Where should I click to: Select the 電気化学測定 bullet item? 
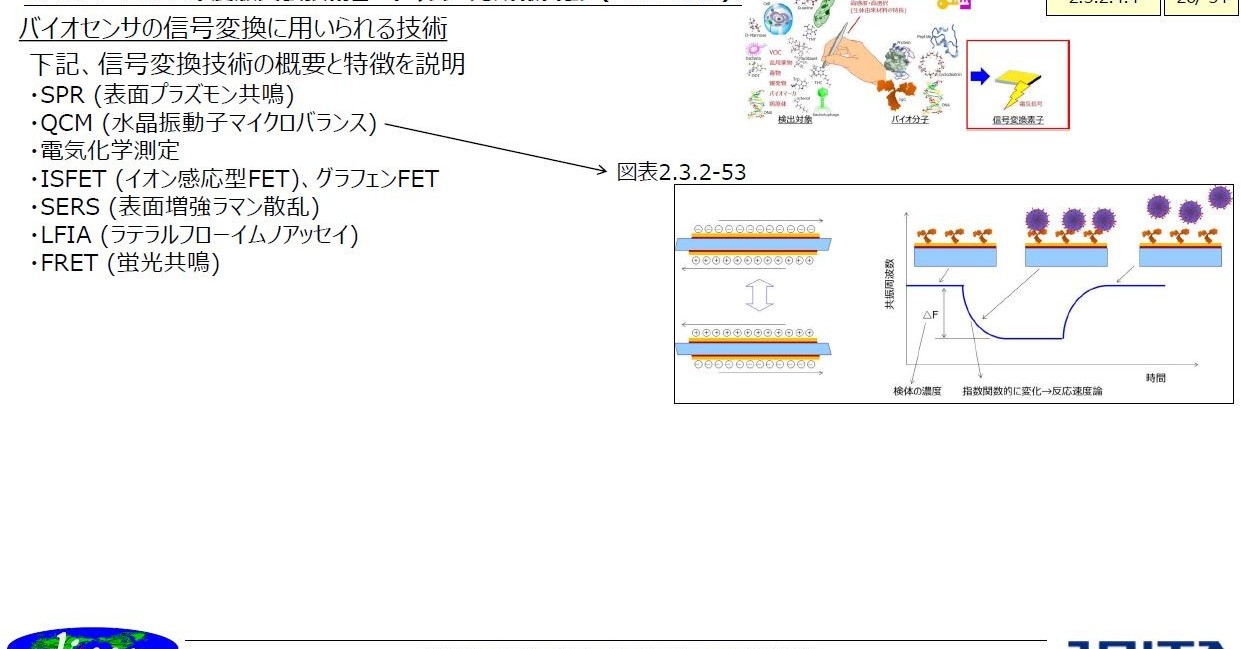click(108, 151)
